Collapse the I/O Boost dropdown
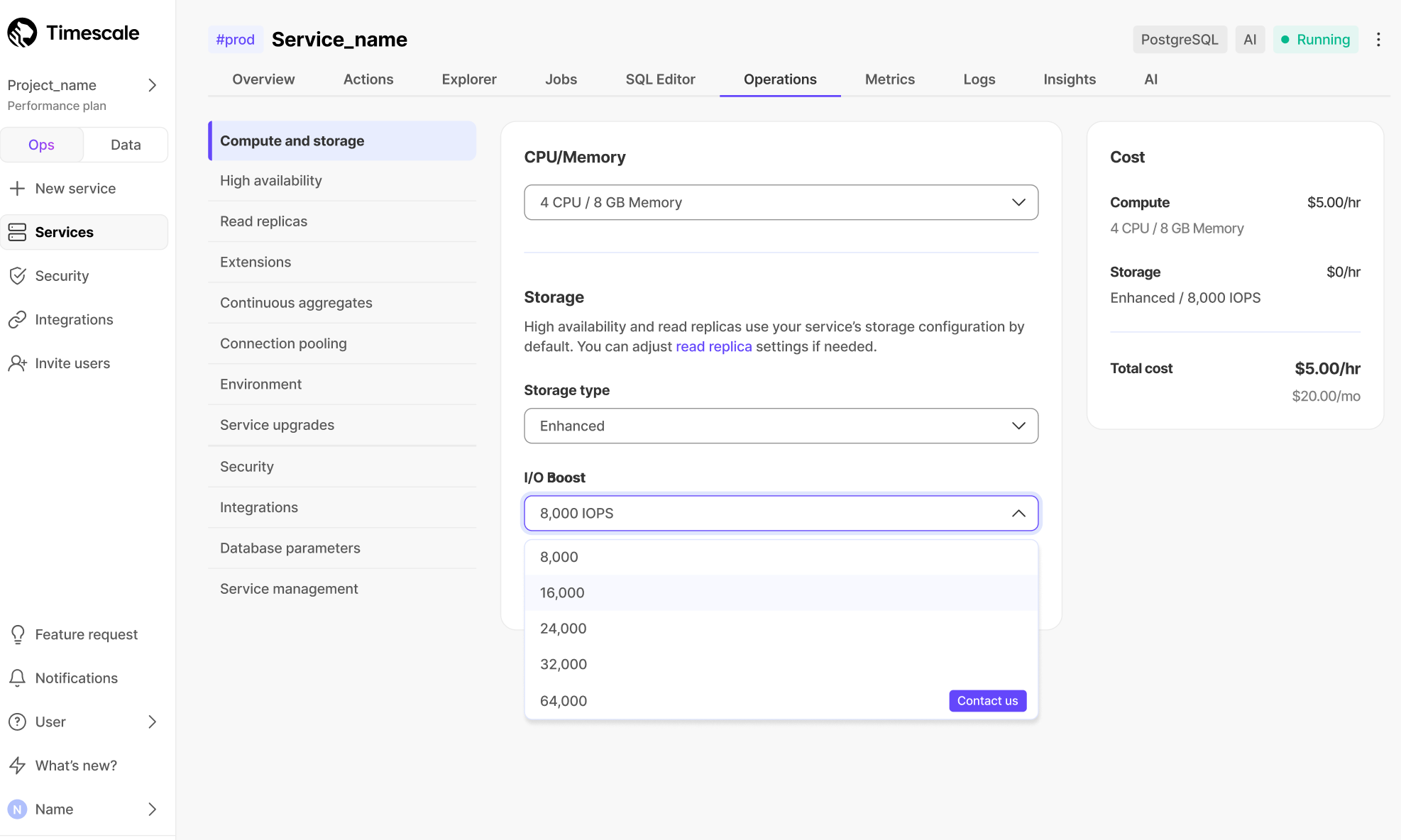Image resolution: width=1401 pixels, height=840 pixels. point(1018,513)
